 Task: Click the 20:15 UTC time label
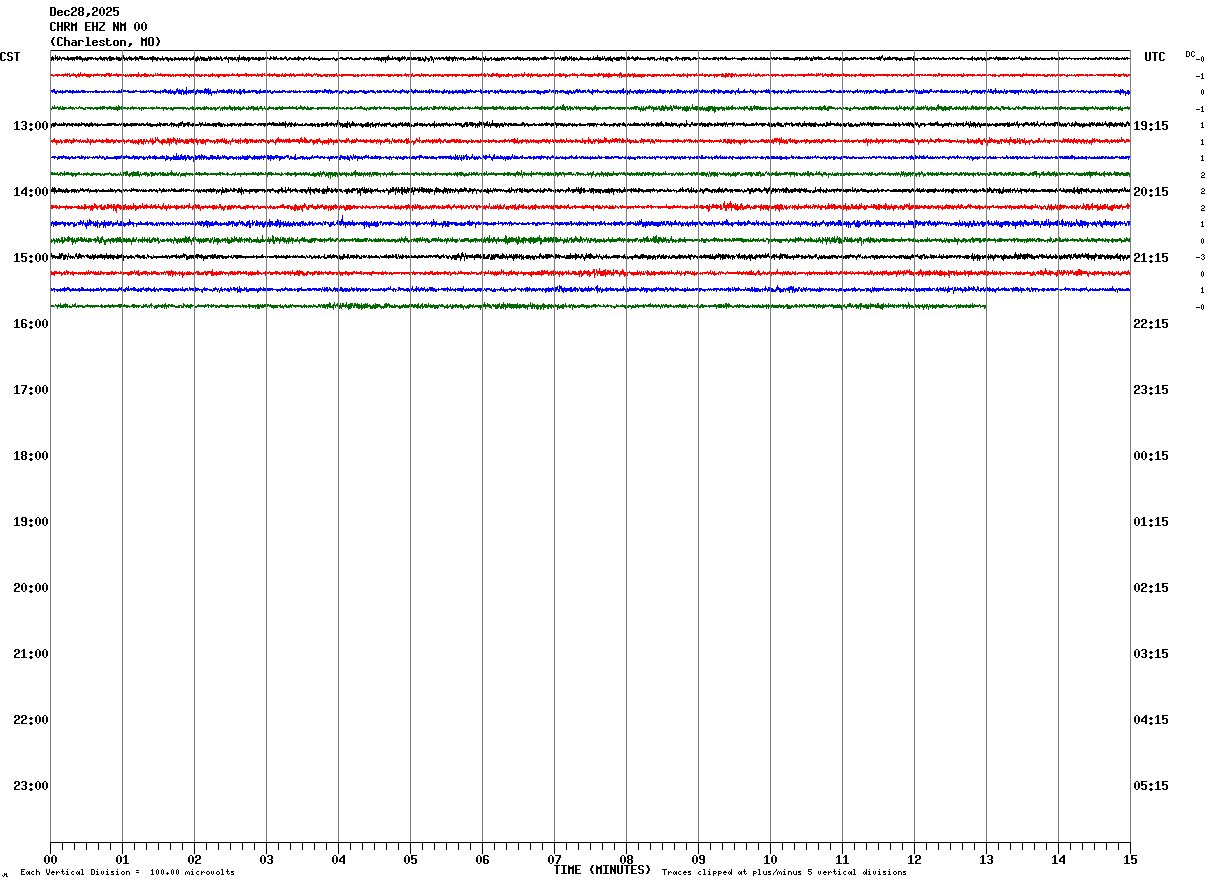(x=1150, y=192)
